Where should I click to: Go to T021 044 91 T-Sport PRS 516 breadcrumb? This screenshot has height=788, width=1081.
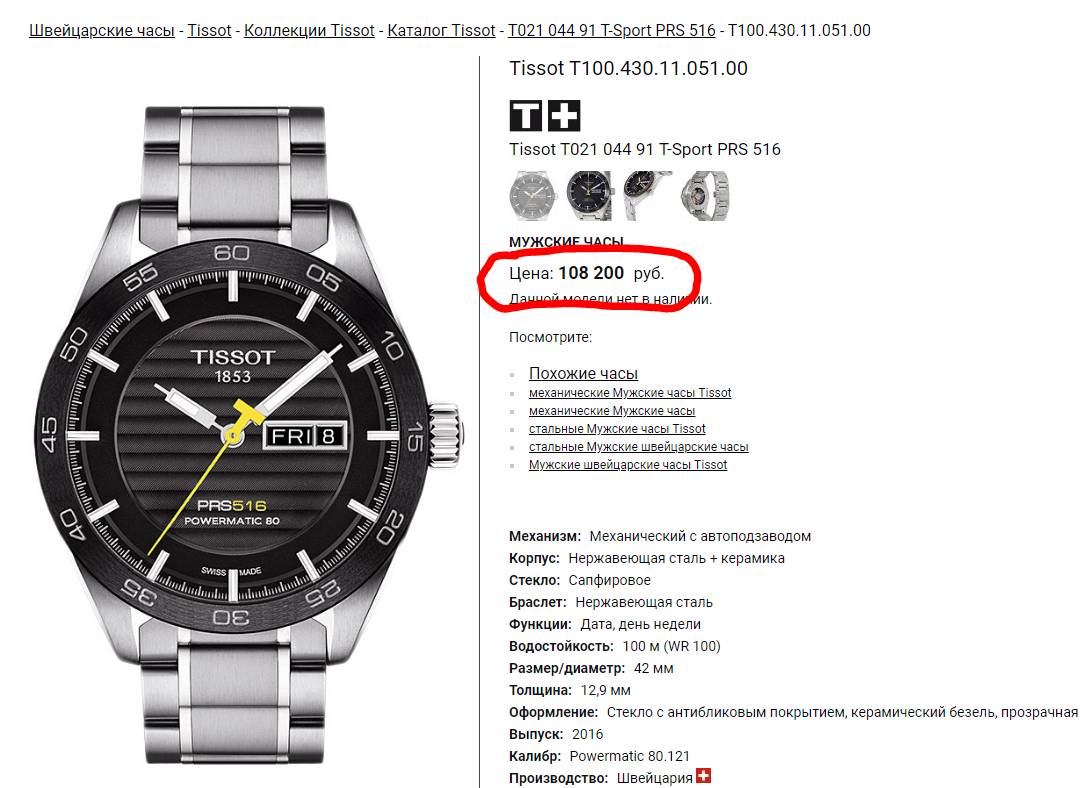click(x=612, y=30)
